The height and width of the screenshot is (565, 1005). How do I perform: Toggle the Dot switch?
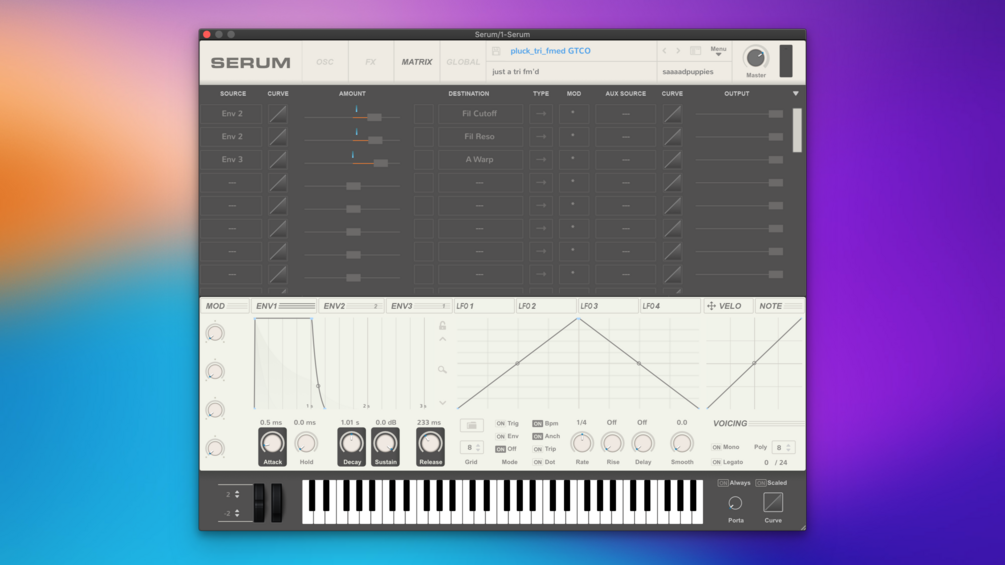[x=538, y=462]
